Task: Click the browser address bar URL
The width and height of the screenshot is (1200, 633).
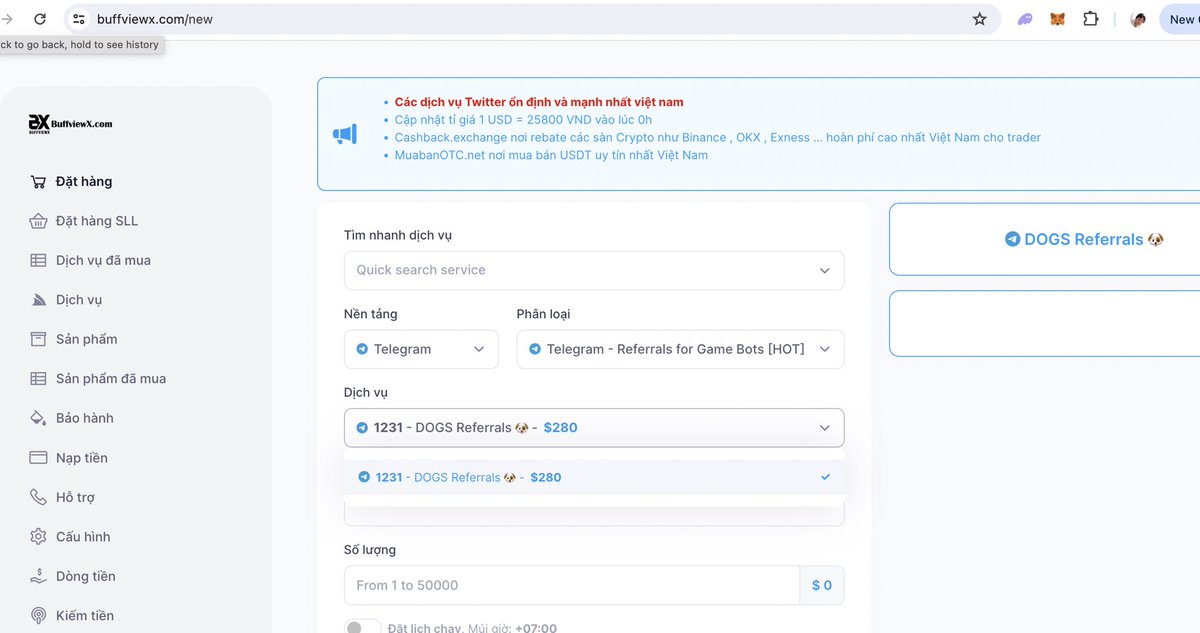Action: [155, 19]
